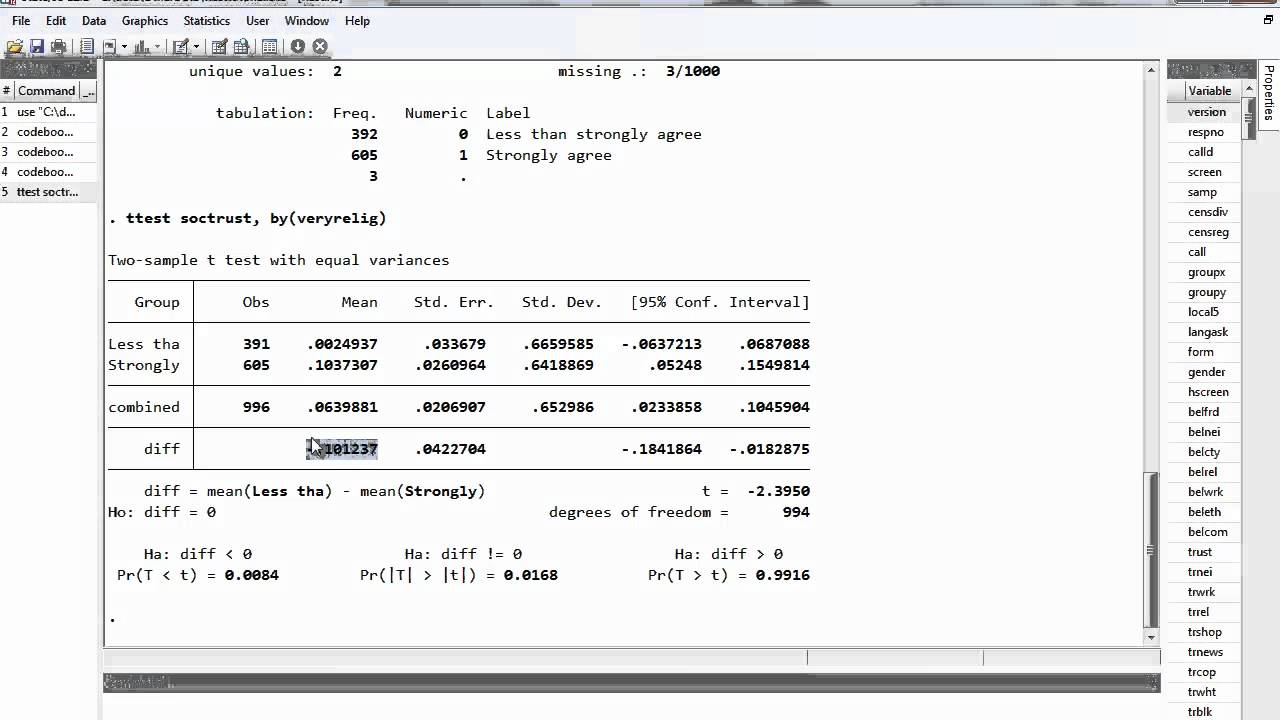The width and height of the screenshot is (1280, 720).
Task: Open the Data Editor (Edit) icon
Action: [x=220, y=46]
